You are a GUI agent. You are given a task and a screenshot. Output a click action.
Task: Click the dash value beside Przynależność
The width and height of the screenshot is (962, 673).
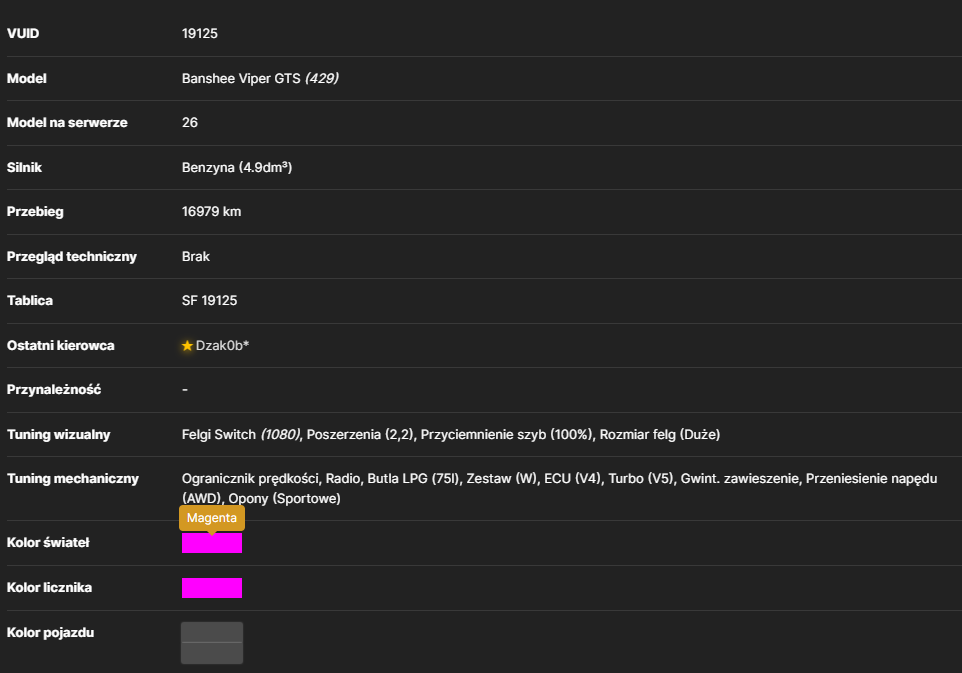pyautogui.click(x=185, y=390)
